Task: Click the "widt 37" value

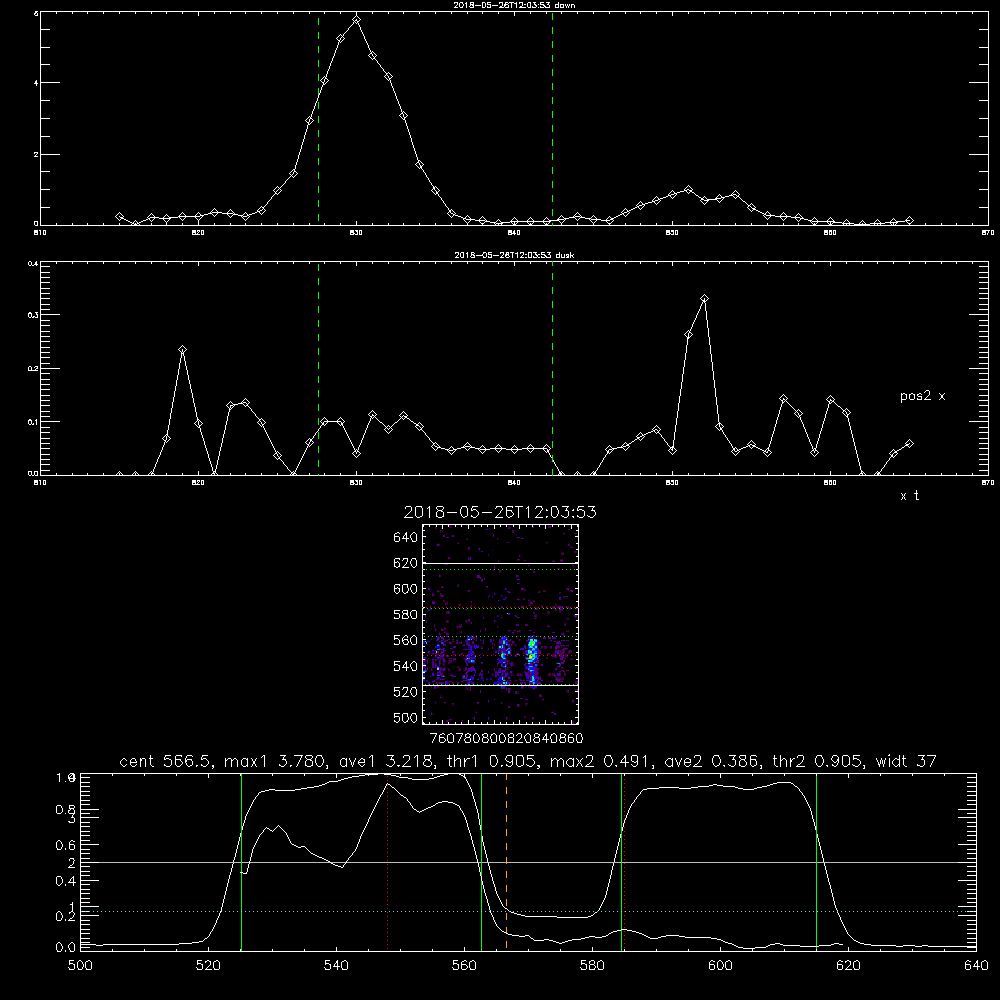Action: (x=906, y=761)
